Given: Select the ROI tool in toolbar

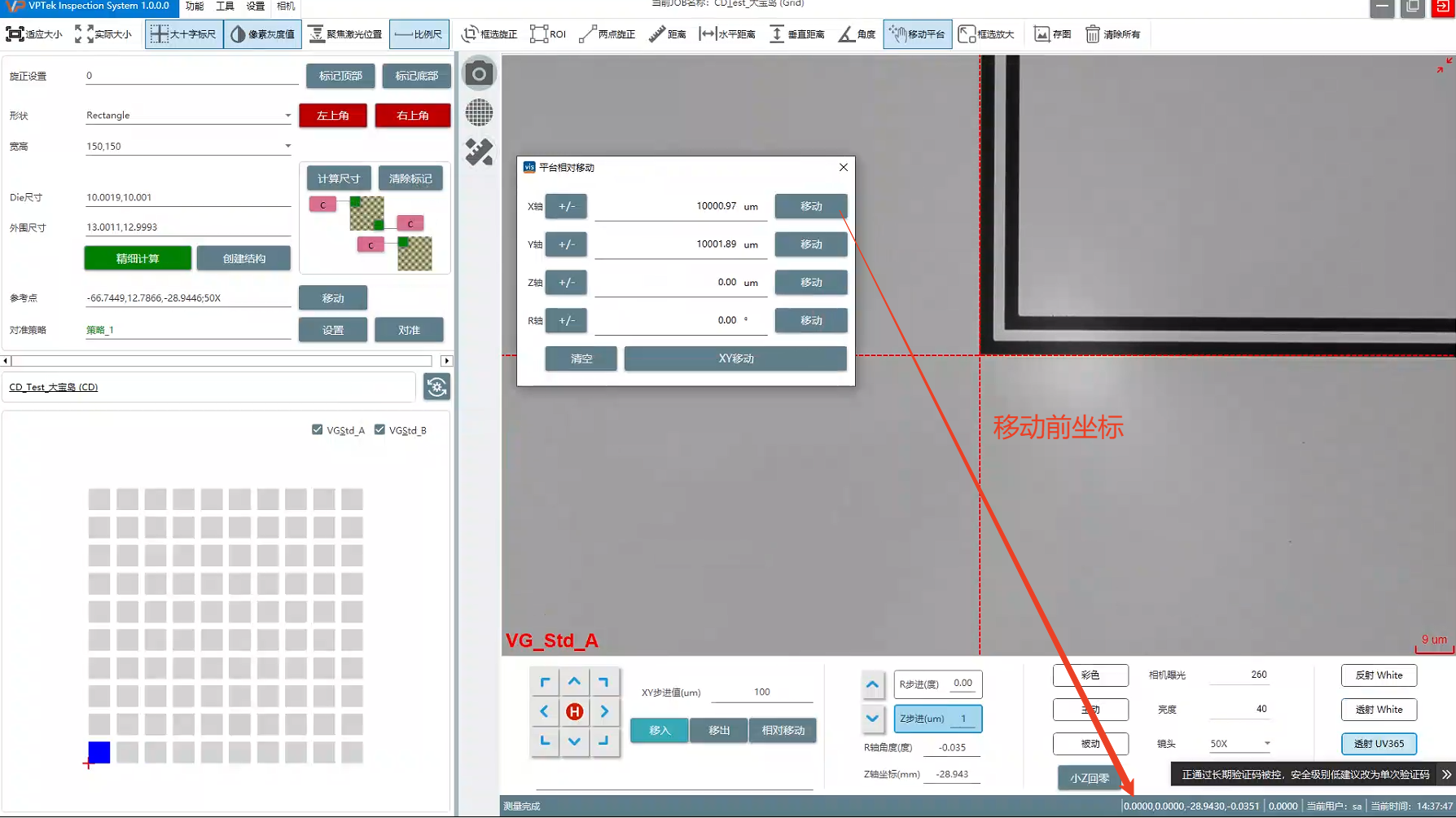Looking at the screenshot, I should coord(548,34).
